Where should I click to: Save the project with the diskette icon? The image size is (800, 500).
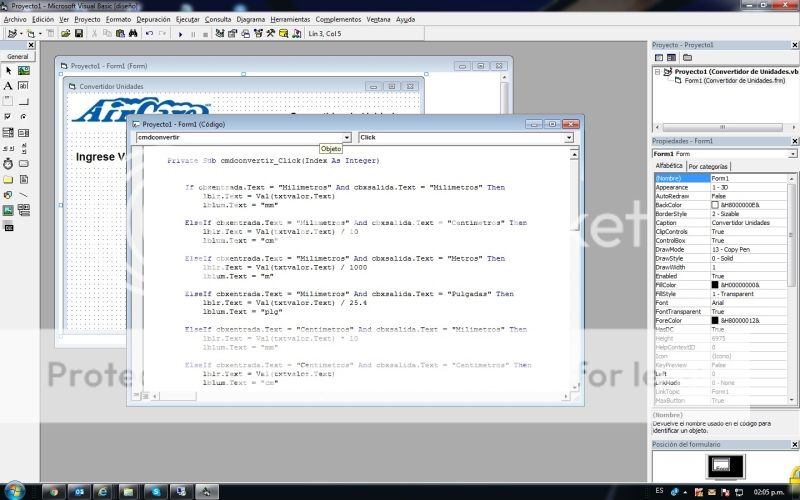pos(79,34)
